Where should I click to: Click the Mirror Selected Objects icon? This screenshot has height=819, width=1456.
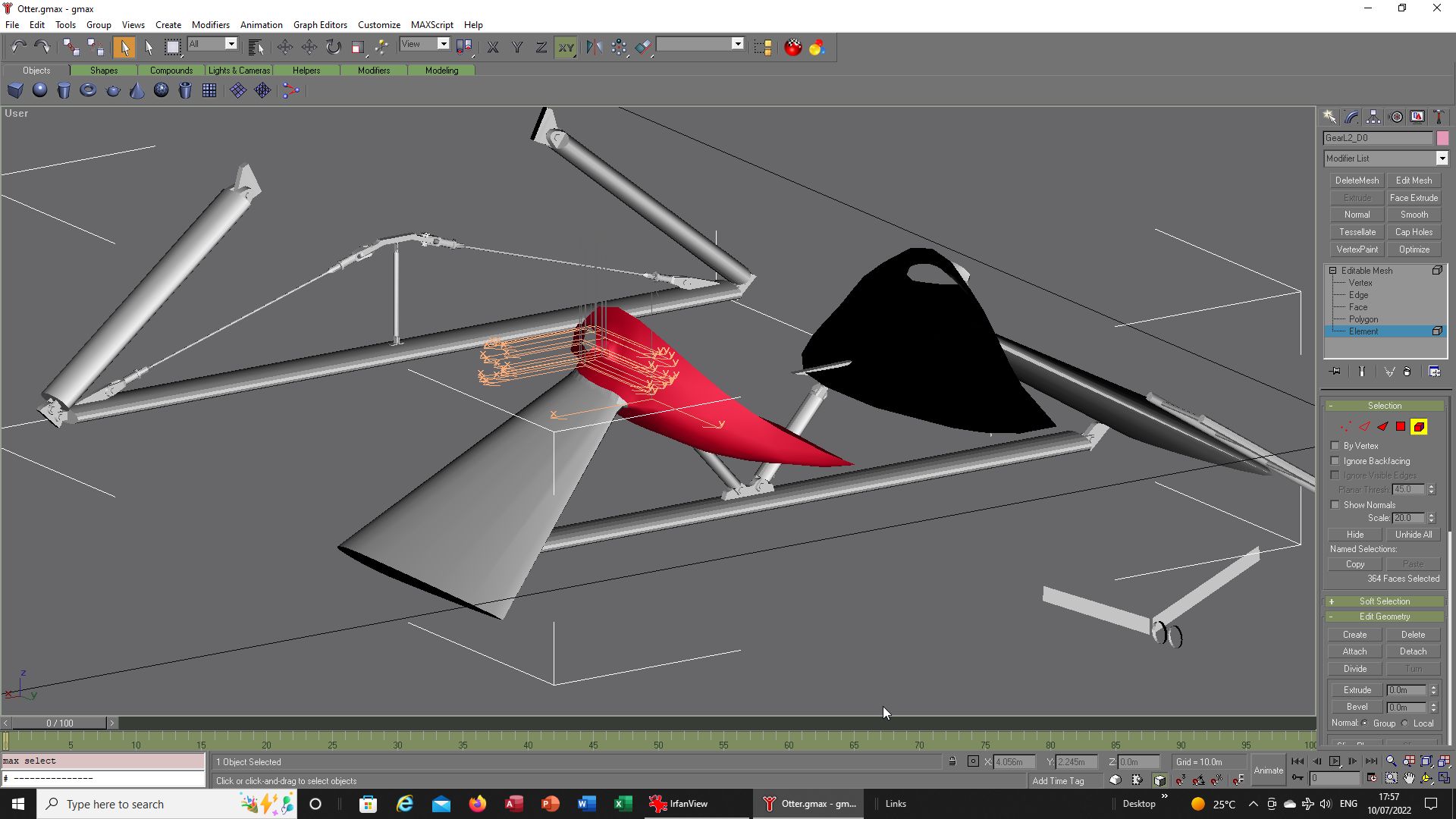[x=593, y=47]
